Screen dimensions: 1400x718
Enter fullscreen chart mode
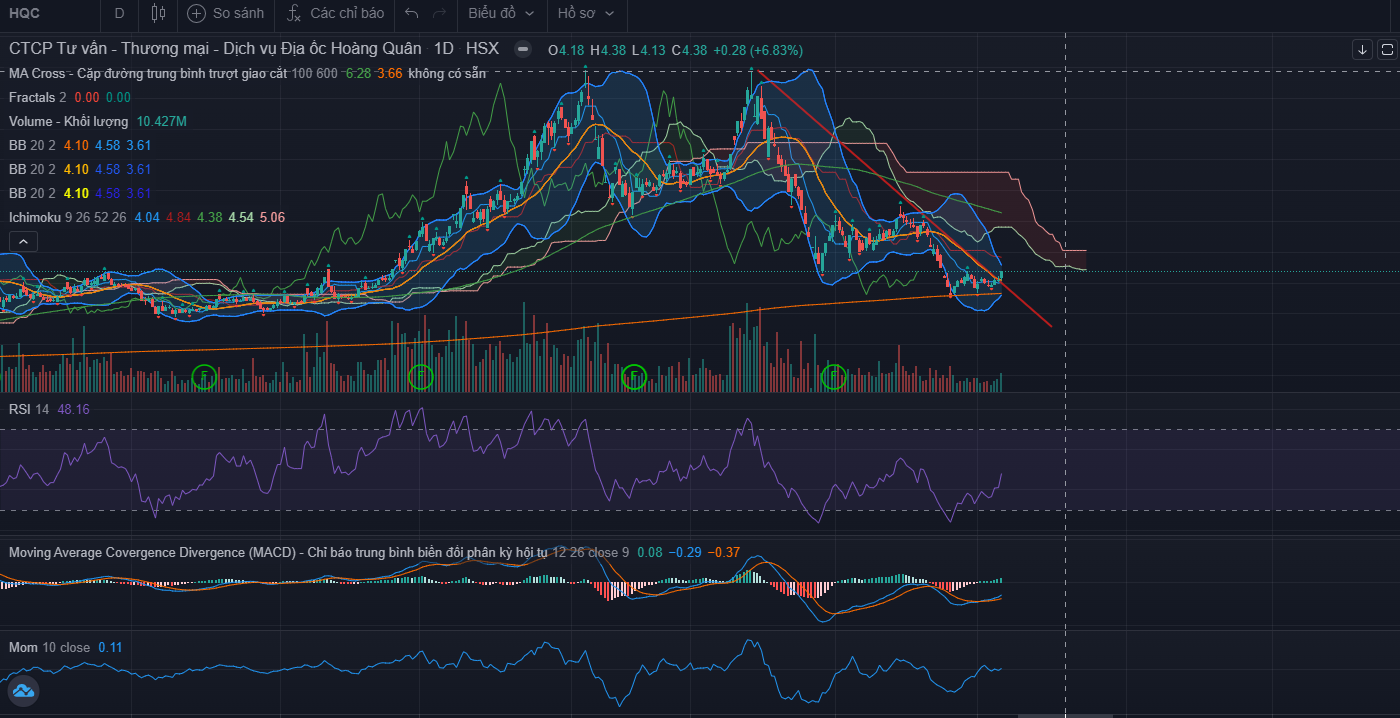point(1387,49)
